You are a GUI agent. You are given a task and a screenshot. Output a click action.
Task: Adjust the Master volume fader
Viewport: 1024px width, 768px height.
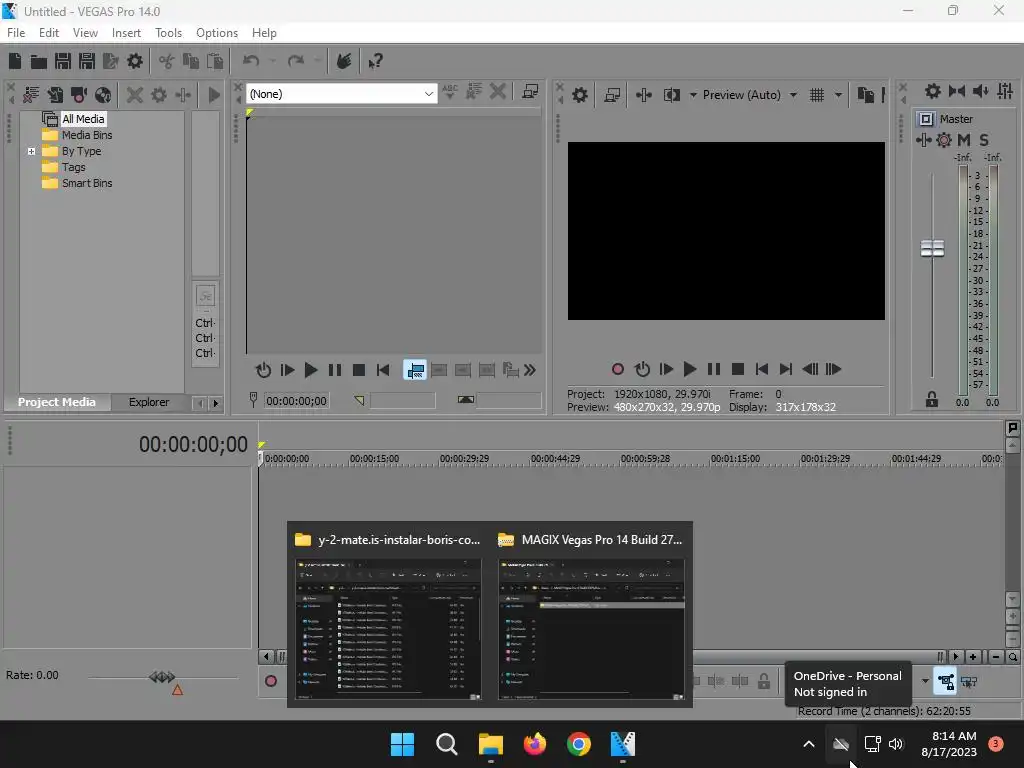pyautogui.click(x=932, y=248)
